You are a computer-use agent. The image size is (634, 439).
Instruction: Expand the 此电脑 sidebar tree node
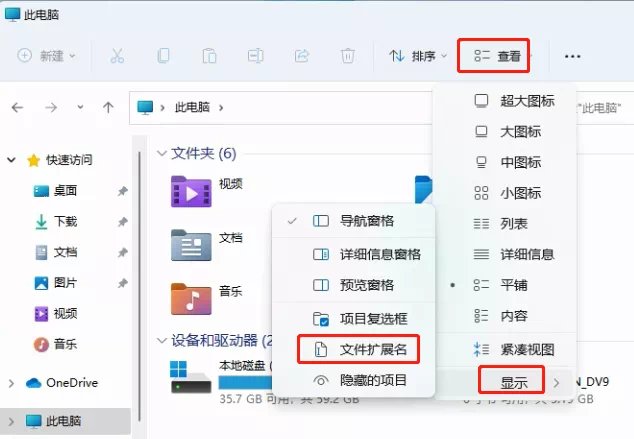tap(11, 422)
